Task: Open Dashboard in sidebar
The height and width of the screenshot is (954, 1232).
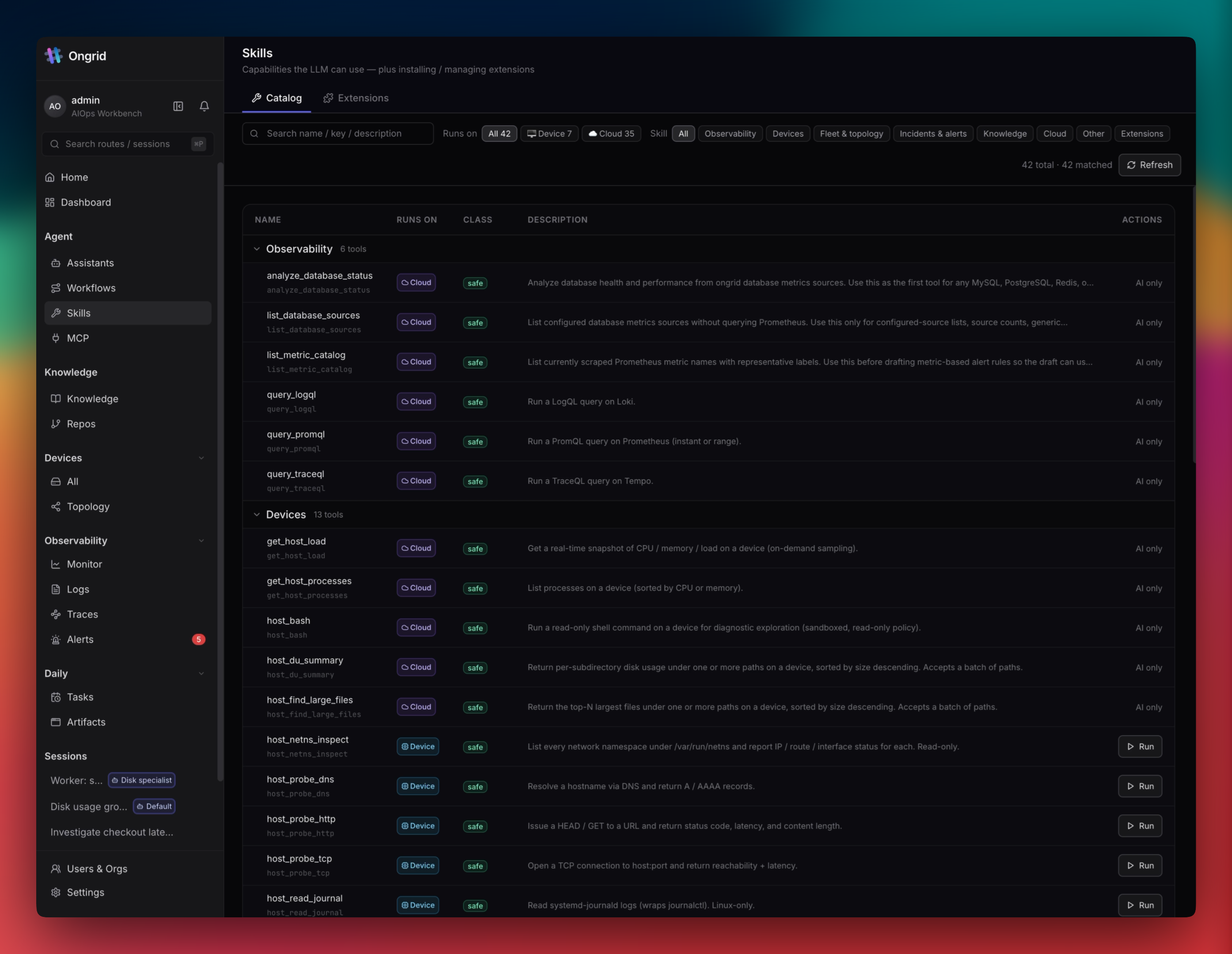Action: 128,202
